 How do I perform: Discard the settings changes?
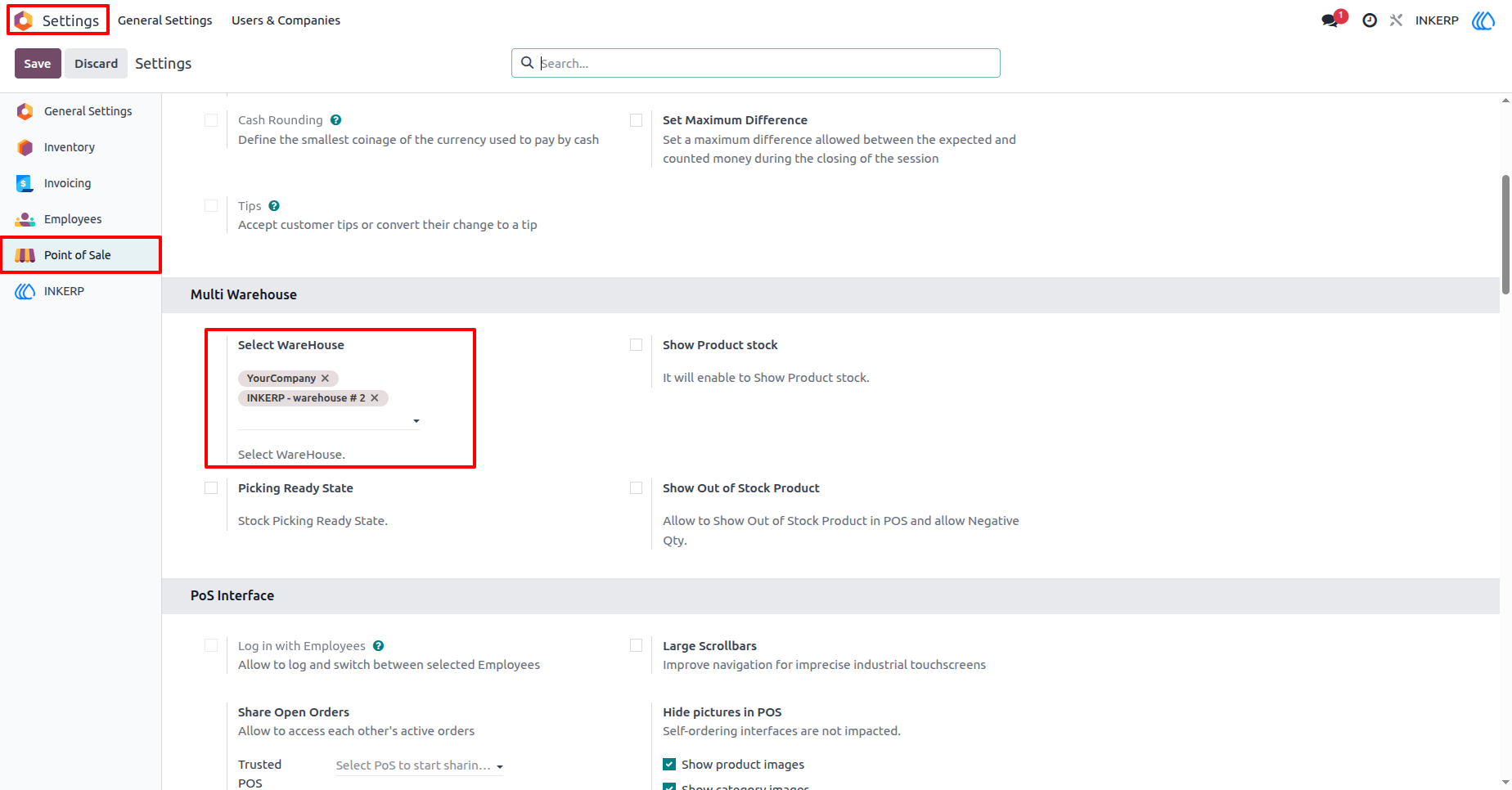tap(97, 64)
